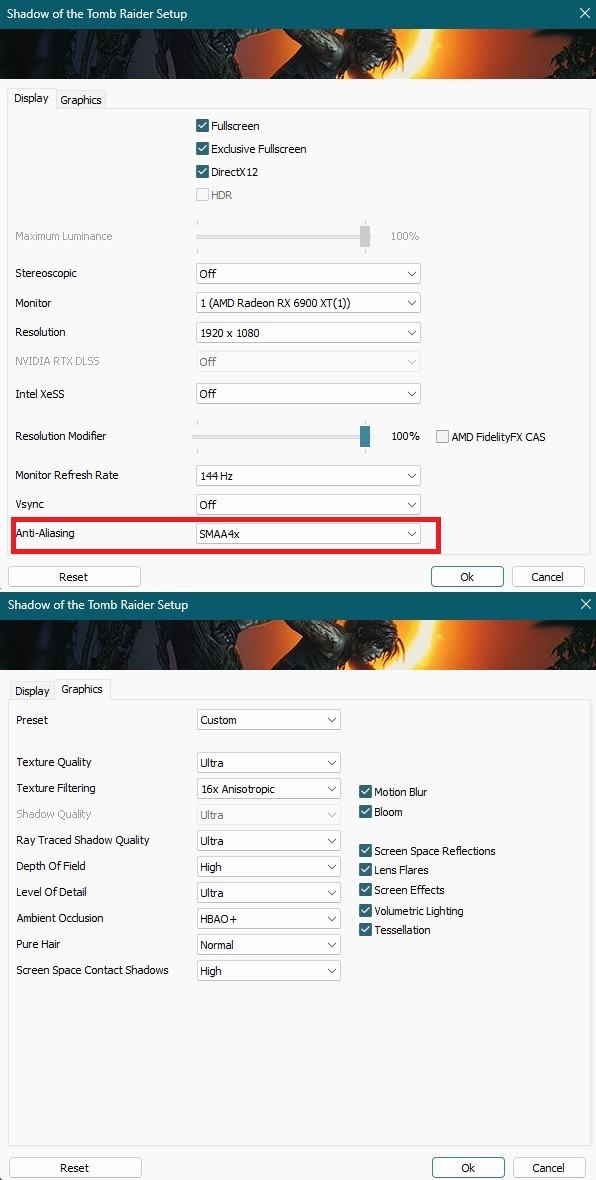
Task: Disable Screen Effects checkbox
Action: [366, 890]
